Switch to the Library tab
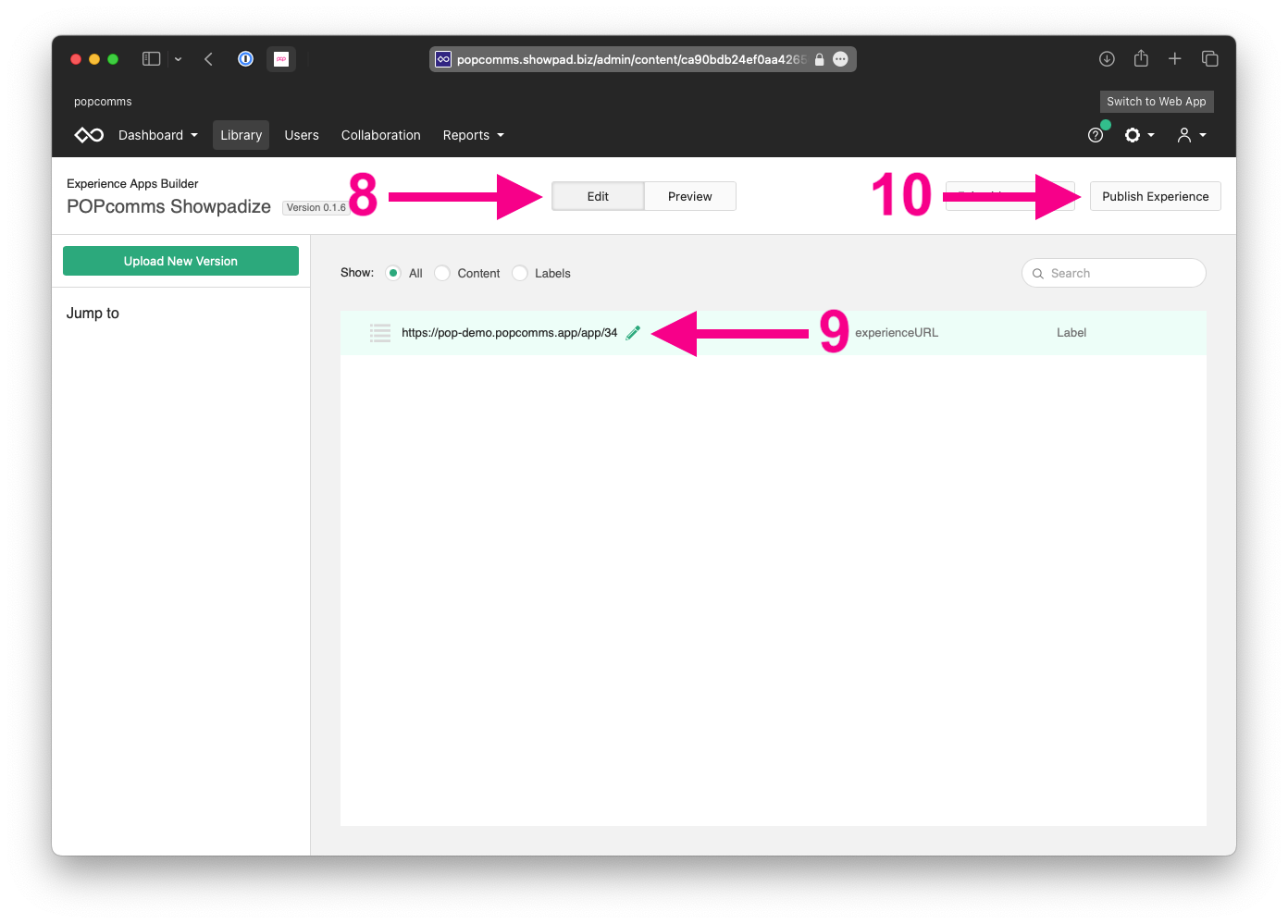Screen dimensions: 1288x924 click(x=241, y=135)
